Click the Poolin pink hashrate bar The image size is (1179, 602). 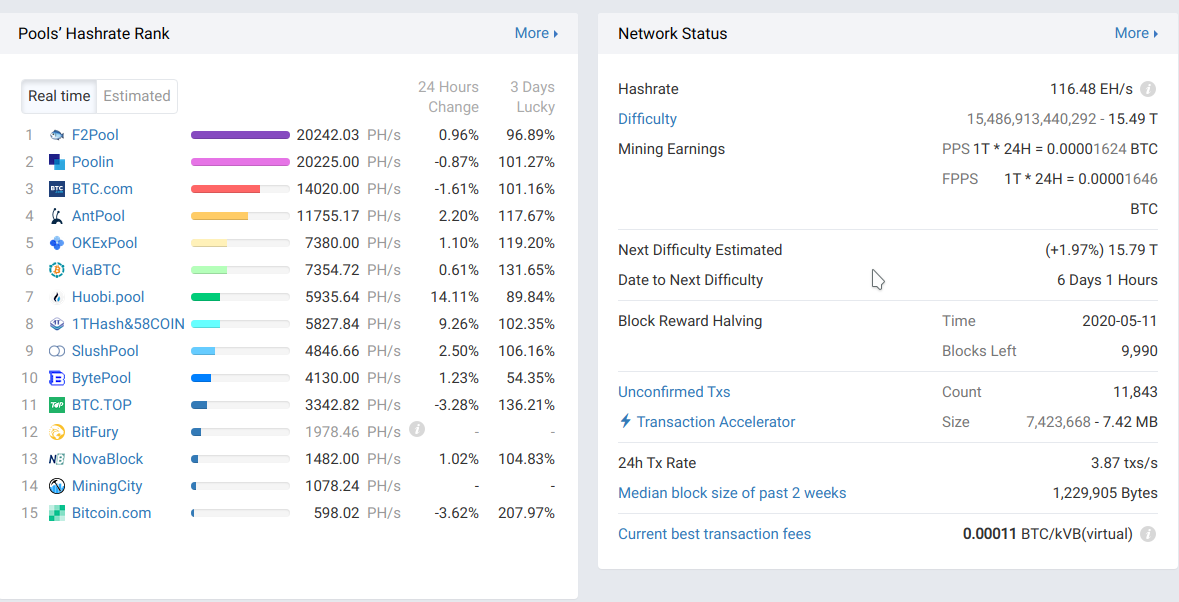[240, 162]
